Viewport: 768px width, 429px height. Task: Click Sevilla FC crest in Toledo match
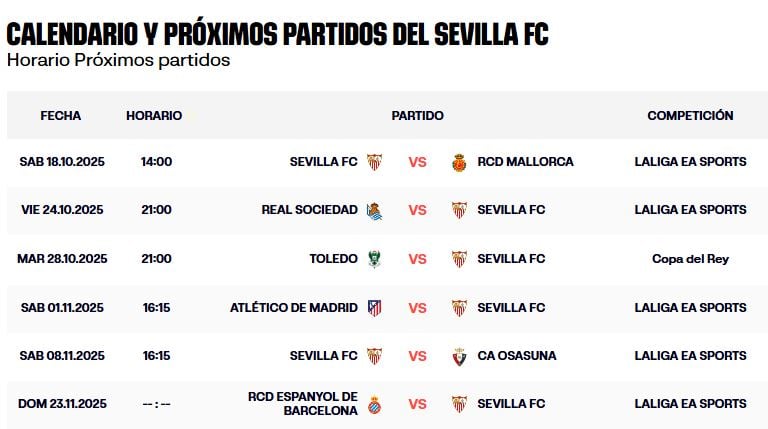coord(459,259)
